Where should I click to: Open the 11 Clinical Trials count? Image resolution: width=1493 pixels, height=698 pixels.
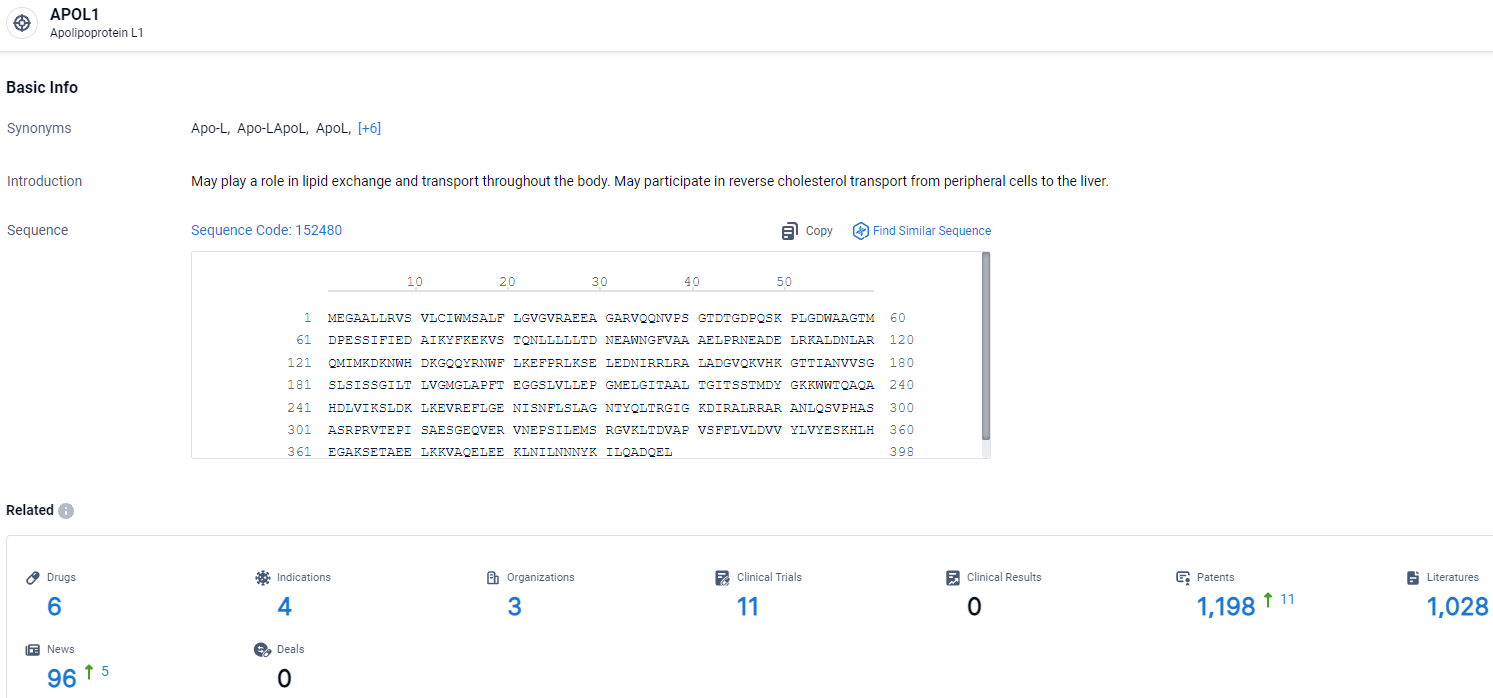pyautogui.click(x=747, y=606)
